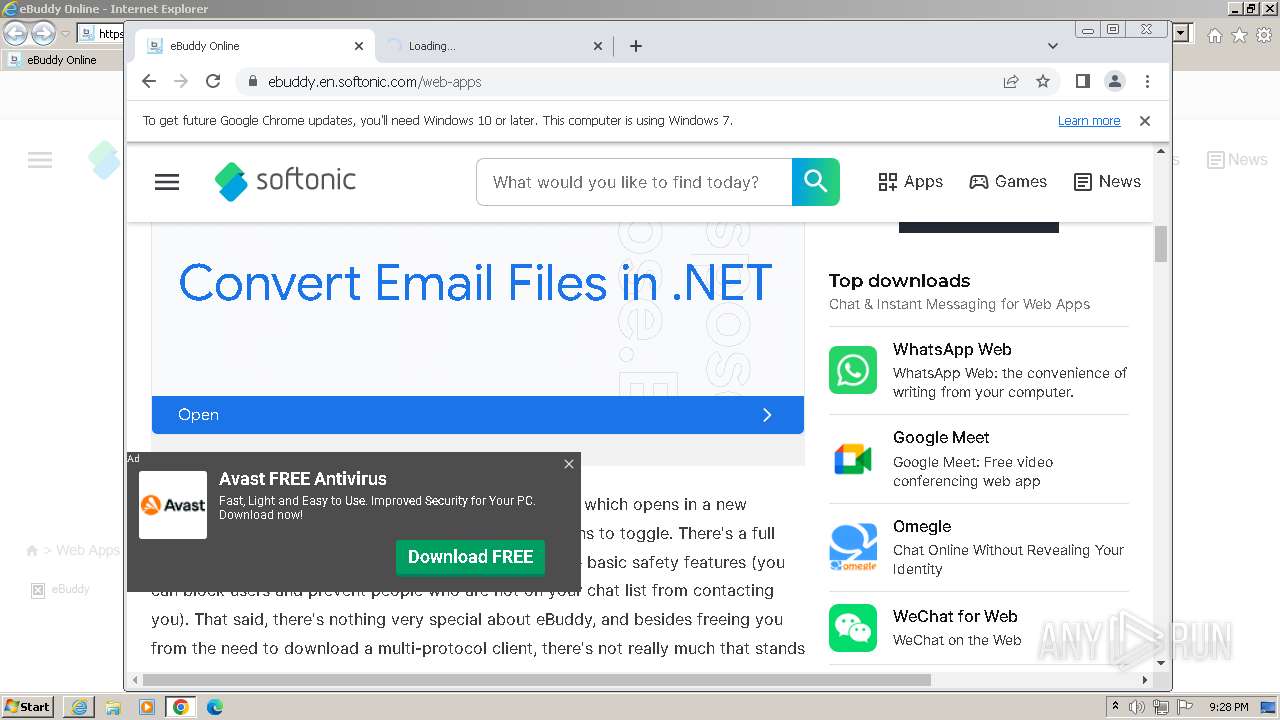Image resolution: width=1280 pixels, height=720 pixels.
Task: Open Internet Explorer address bar dropdown arrow
Action: pyautogui.click(x=1181, y=33)
